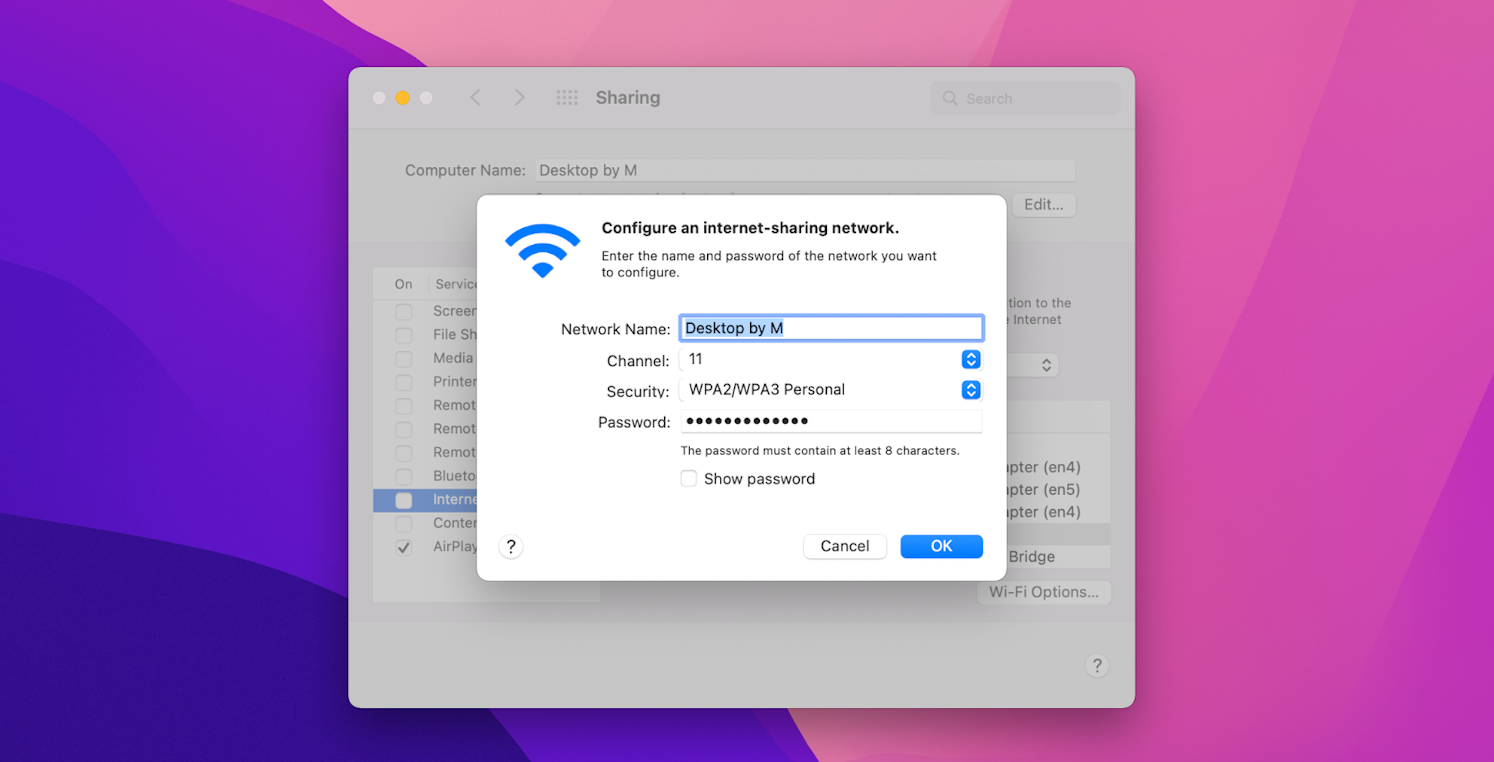Cancel the network configuration dialog
The width and height of the screenshot is (1494, 762).
845,546
